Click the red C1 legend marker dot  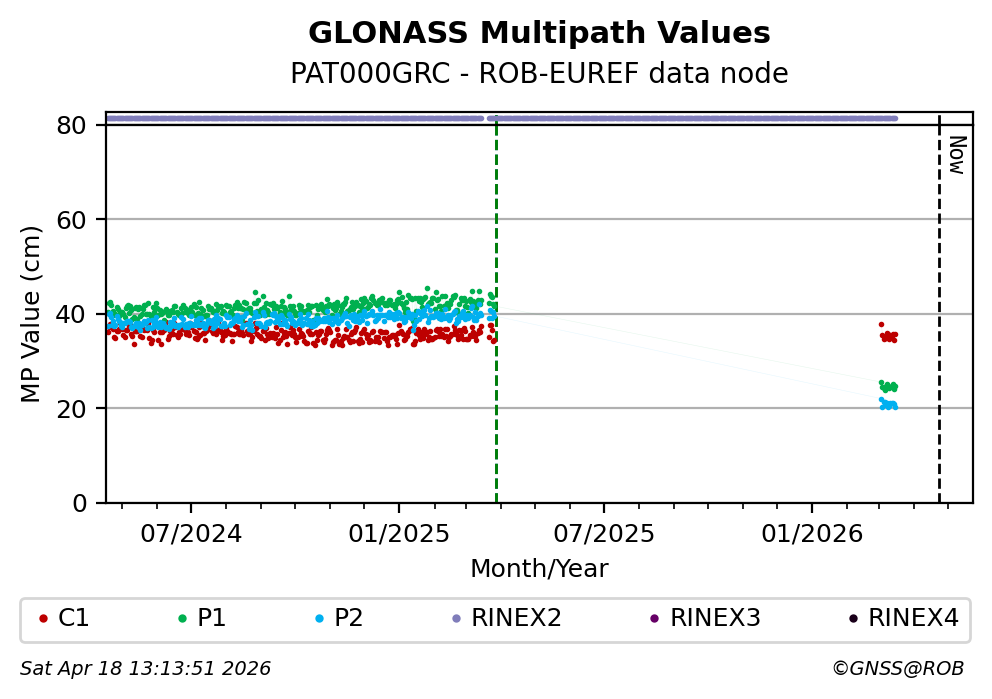[x=43, y=619]
